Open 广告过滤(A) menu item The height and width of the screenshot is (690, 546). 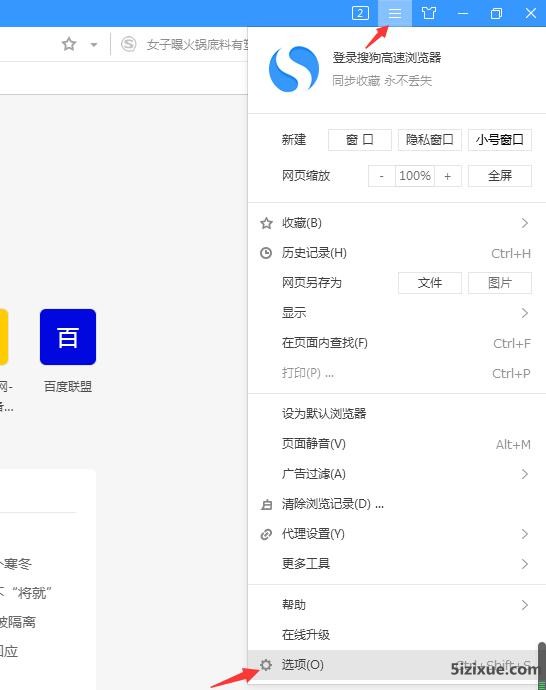396,474
